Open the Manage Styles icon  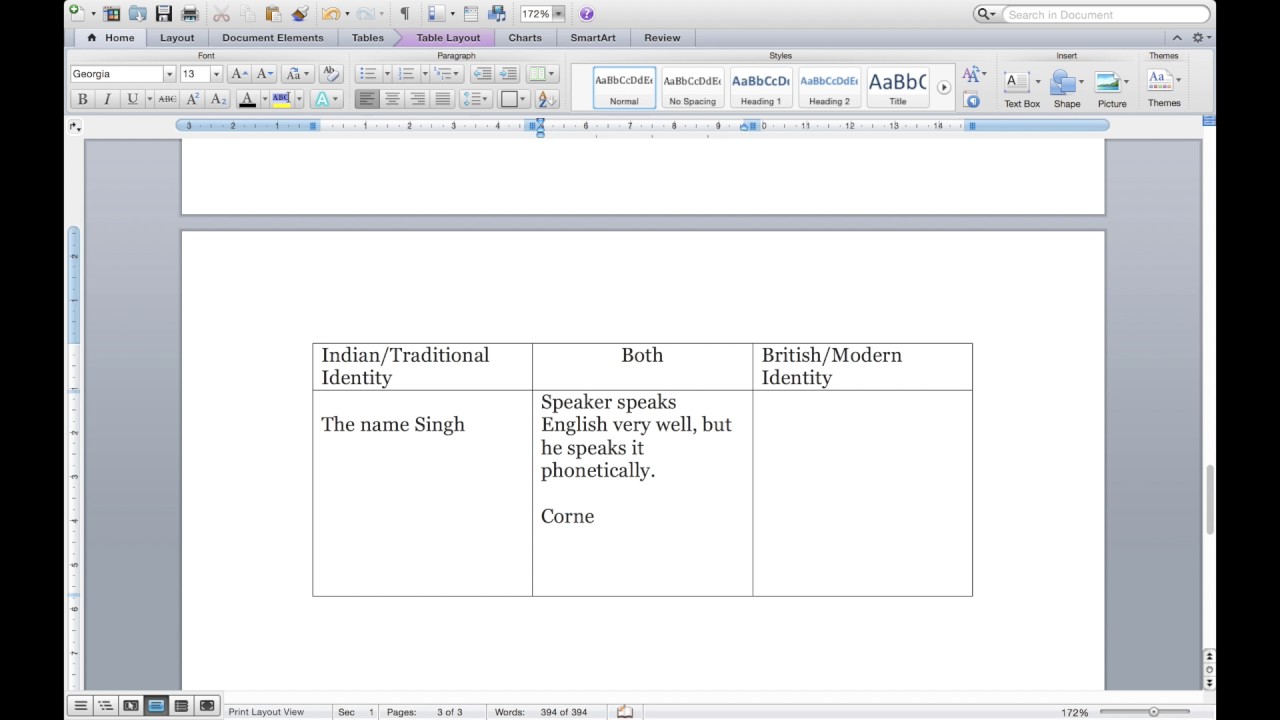coord(971,100)
